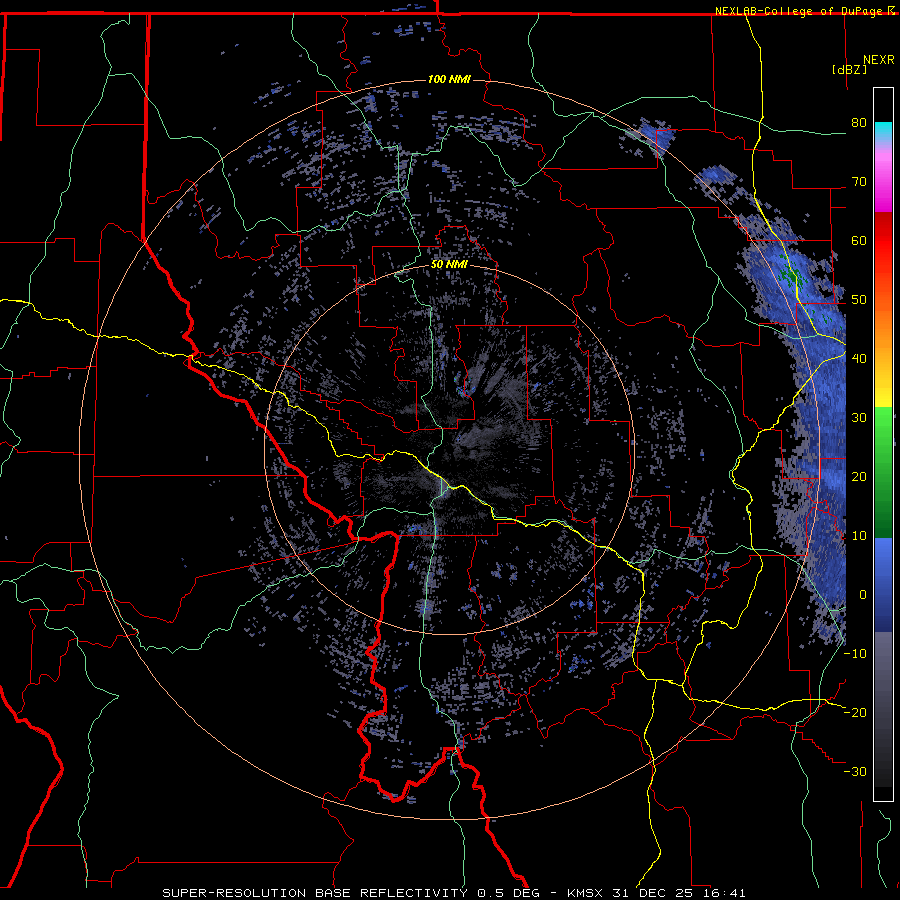Click the 60 value on the dBZ scale

pos(859,240)
